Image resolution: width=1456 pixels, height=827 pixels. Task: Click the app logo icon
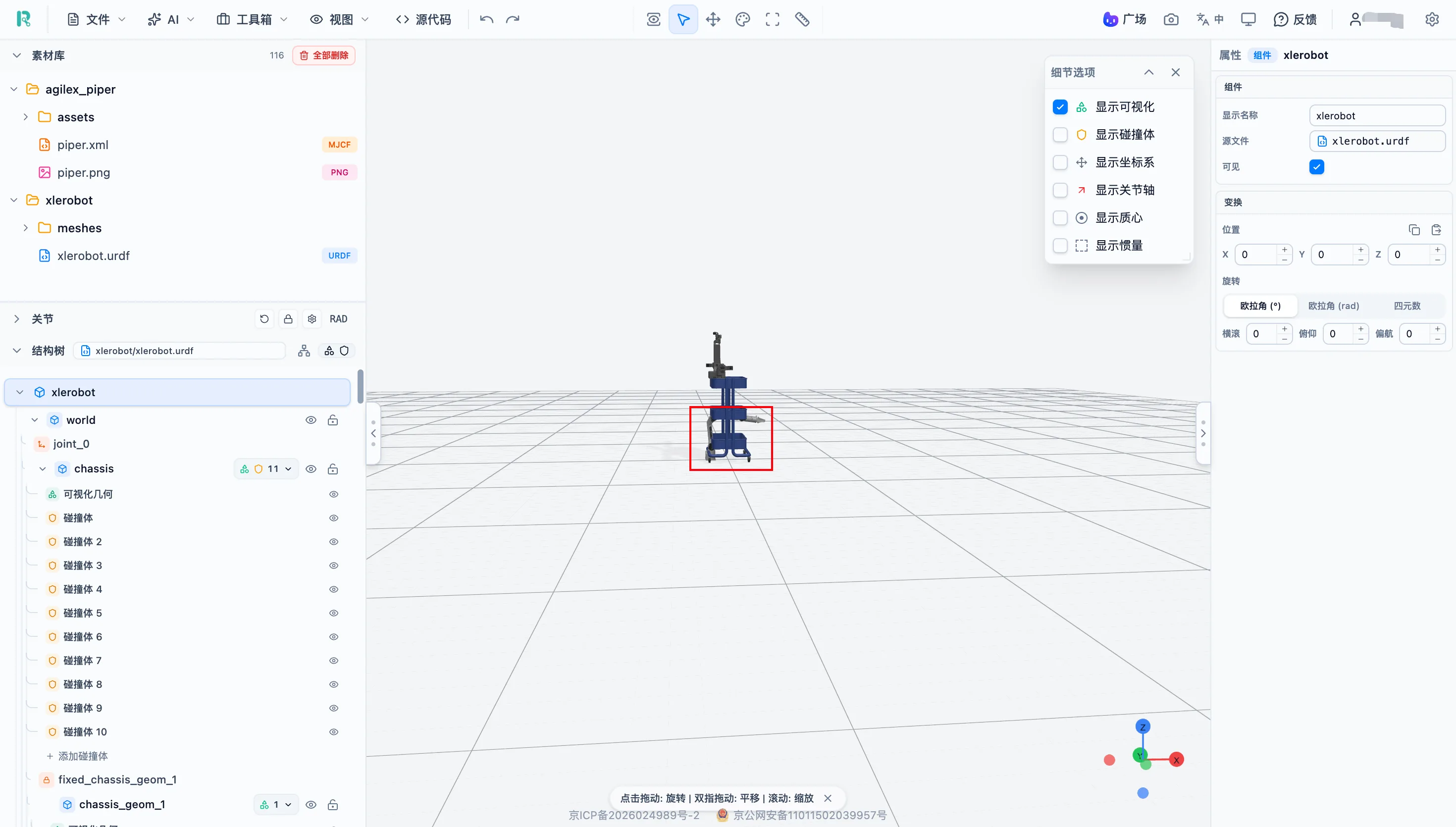23,19
